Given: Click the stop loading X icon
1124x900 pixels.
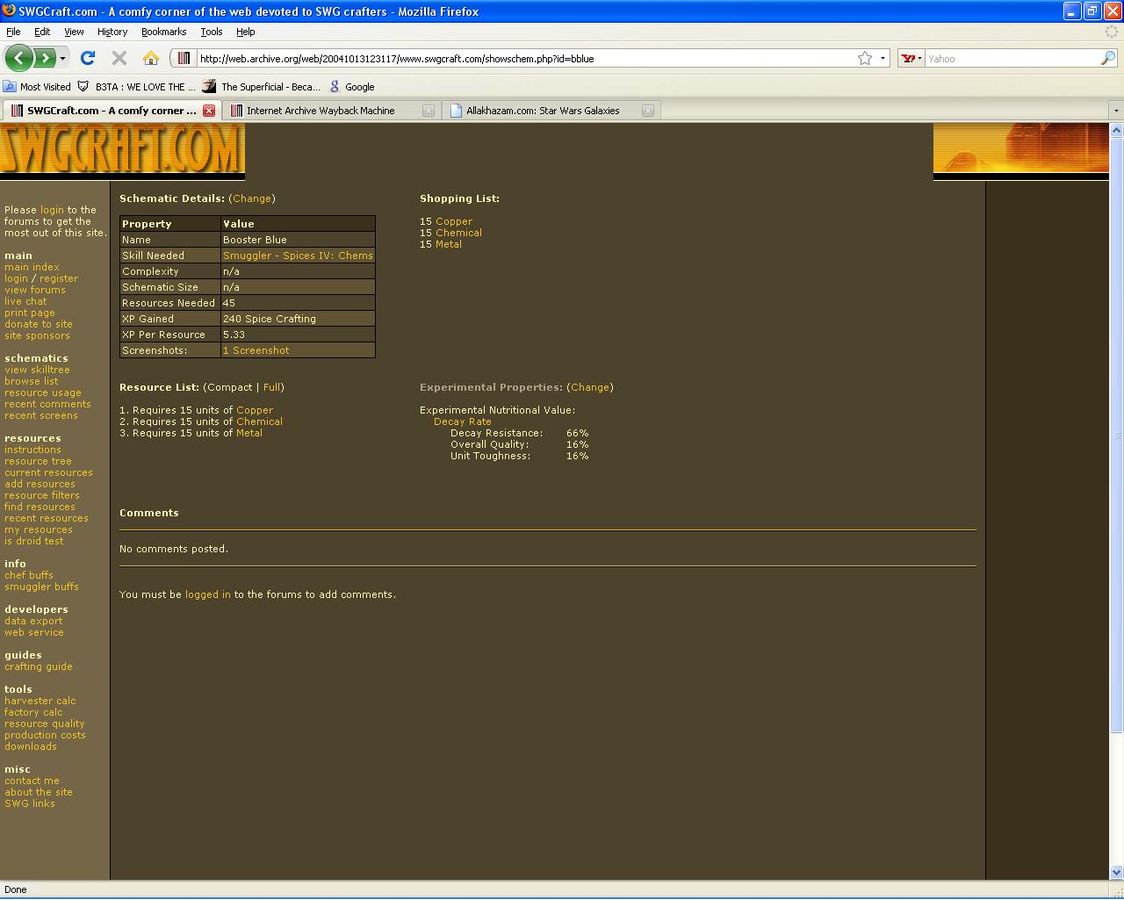Looking at the screenshot, I should click(x=119, y=58).
